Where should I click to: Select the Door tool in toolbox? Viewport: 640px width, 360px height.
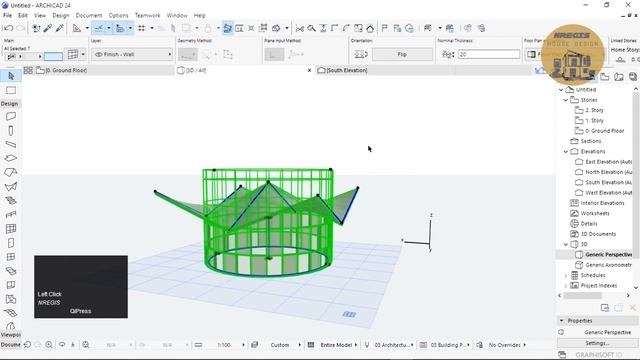[11, 243]
